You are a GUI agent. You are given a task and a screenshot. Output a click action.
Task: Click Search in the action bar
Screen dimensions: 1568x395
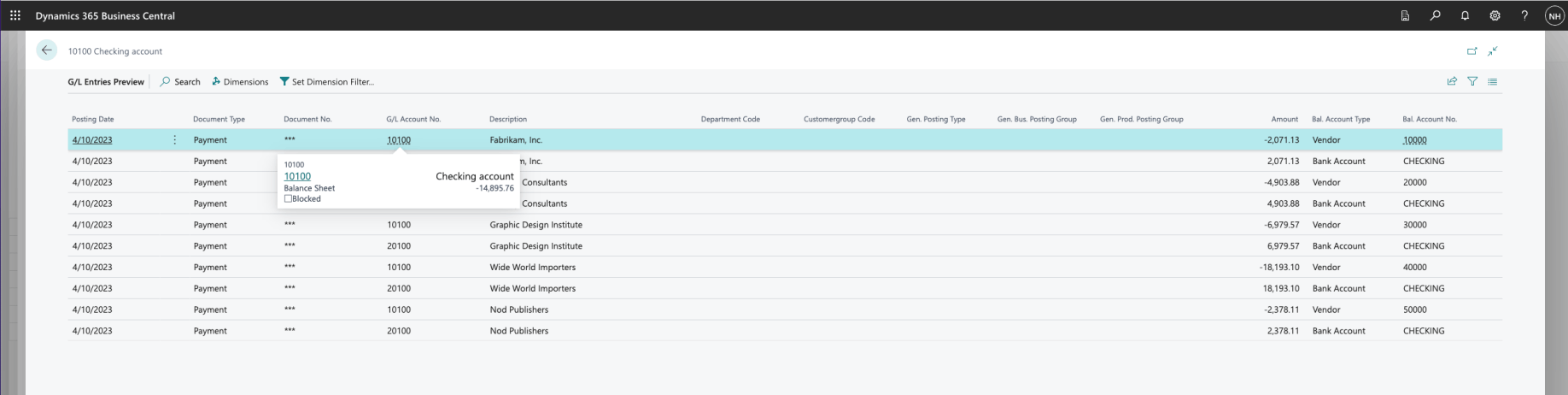coord(180,82)
